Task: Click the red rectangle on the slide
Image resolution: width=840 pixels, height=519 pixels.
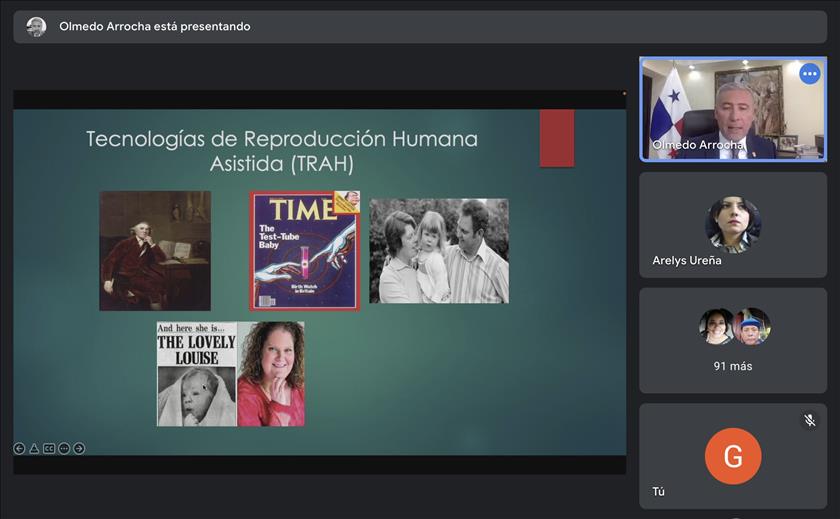Action: [557, 138]
